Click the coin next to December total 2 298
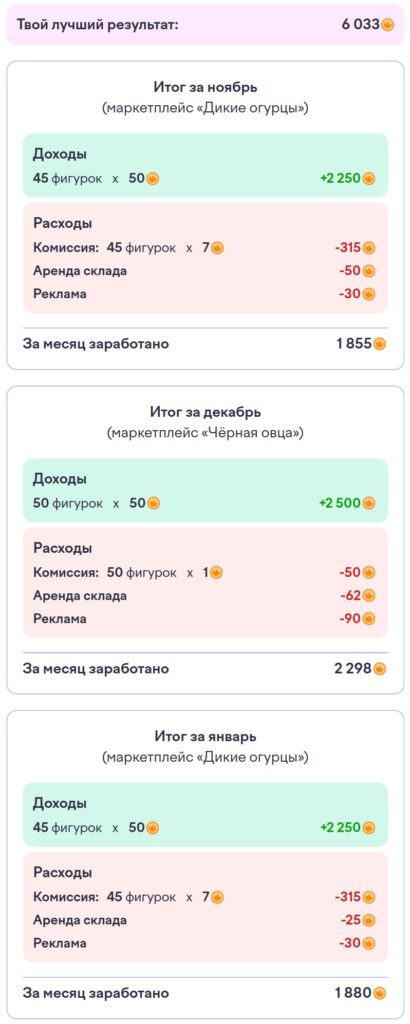The height and width of the screenshot is (1024, 410). coord(379,668)
